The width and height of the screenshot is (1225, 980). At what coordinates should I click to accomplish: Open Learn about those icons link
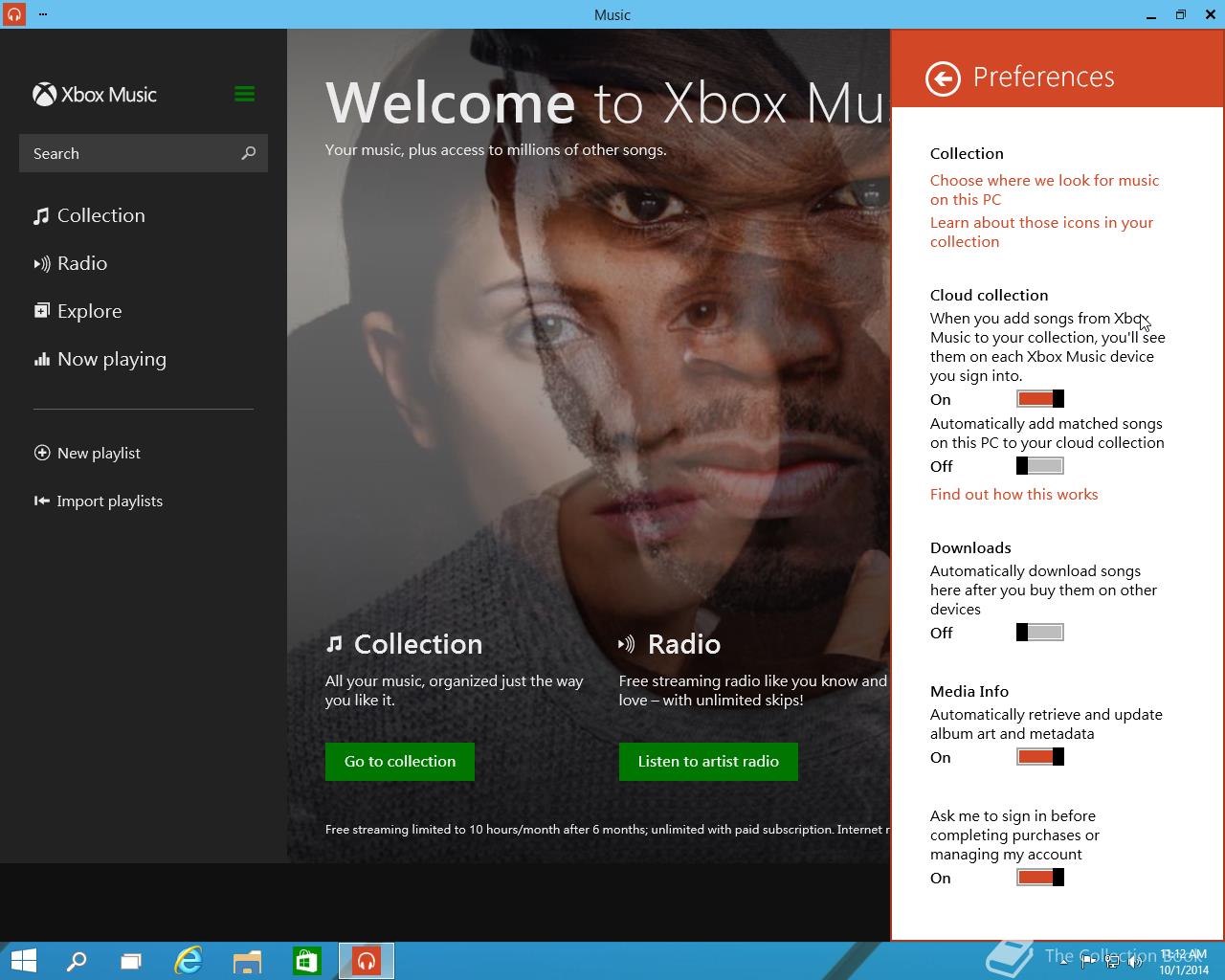pos(1041,232)
